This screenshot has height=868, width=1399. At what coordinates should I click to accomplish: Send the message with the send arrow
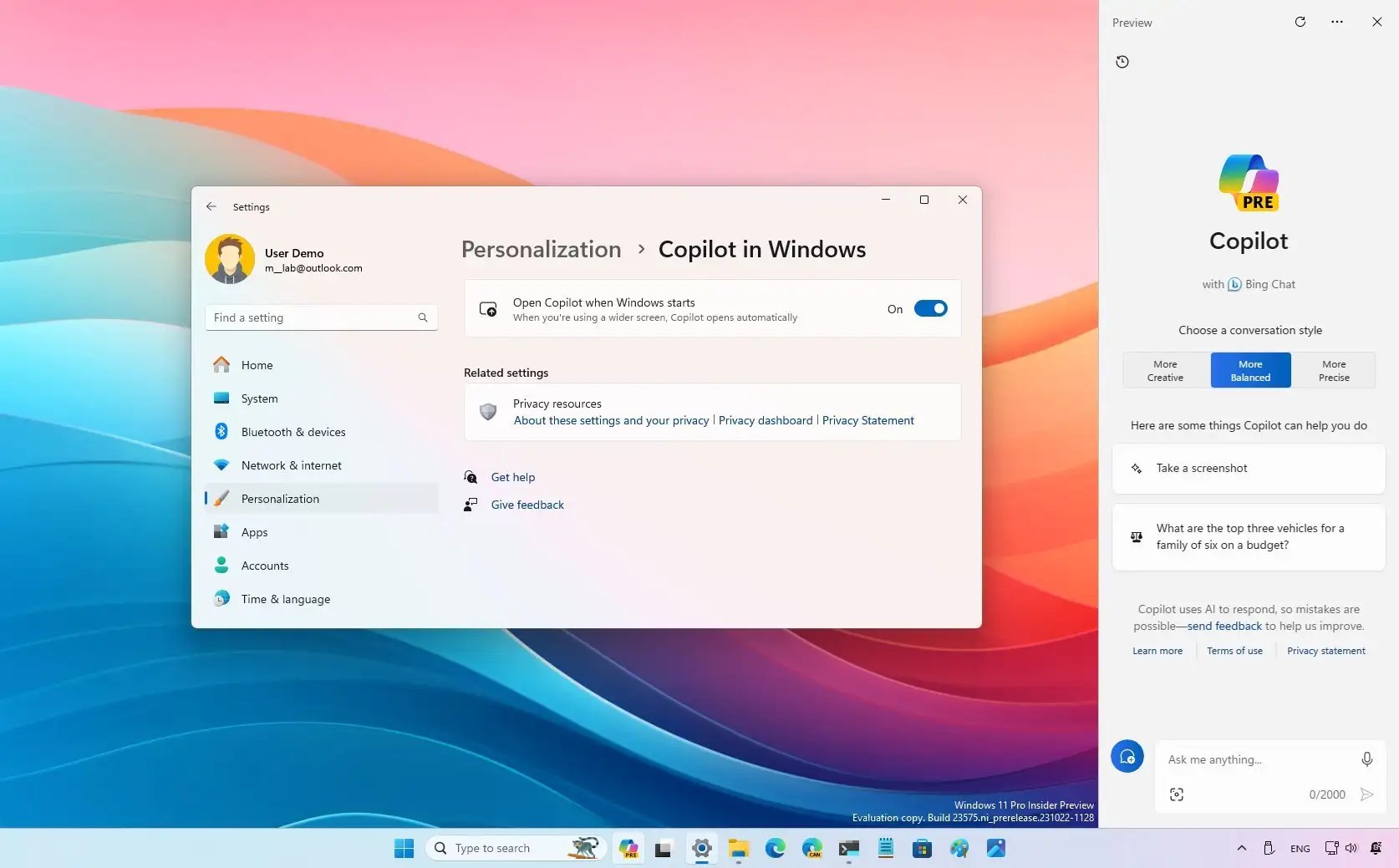coord(1366,794)
